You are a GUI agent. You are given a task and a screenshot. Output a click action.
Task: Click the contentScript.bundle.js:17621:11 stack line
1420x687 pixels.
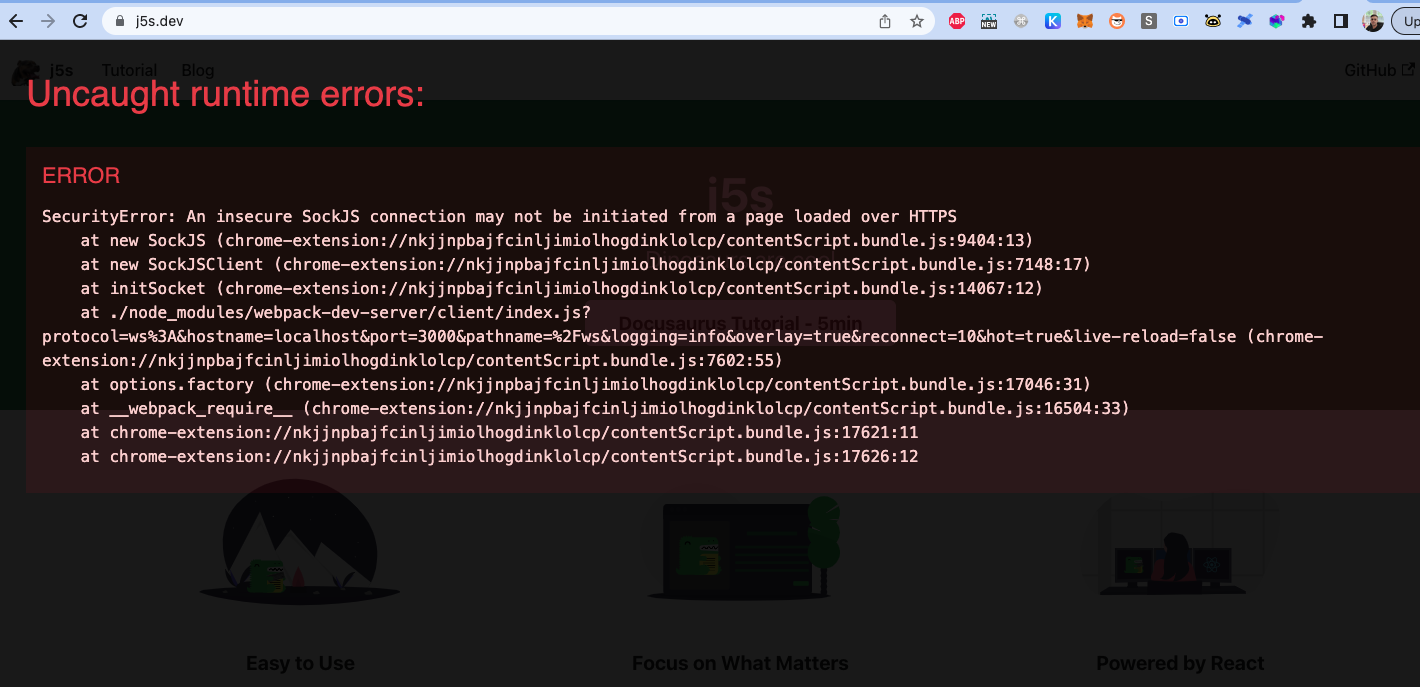(x=499, y=433)
